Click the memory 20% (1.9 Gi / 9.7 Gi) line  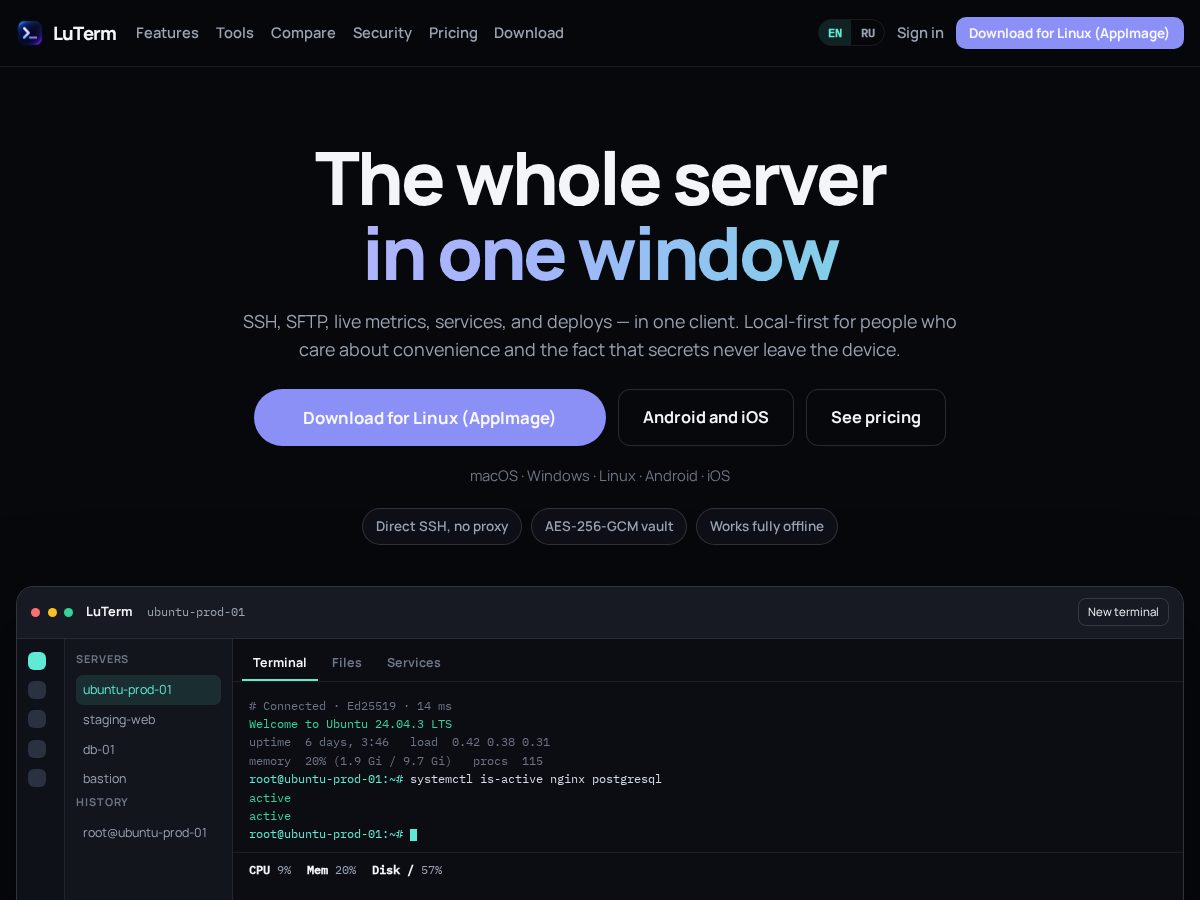pos(396,761)
